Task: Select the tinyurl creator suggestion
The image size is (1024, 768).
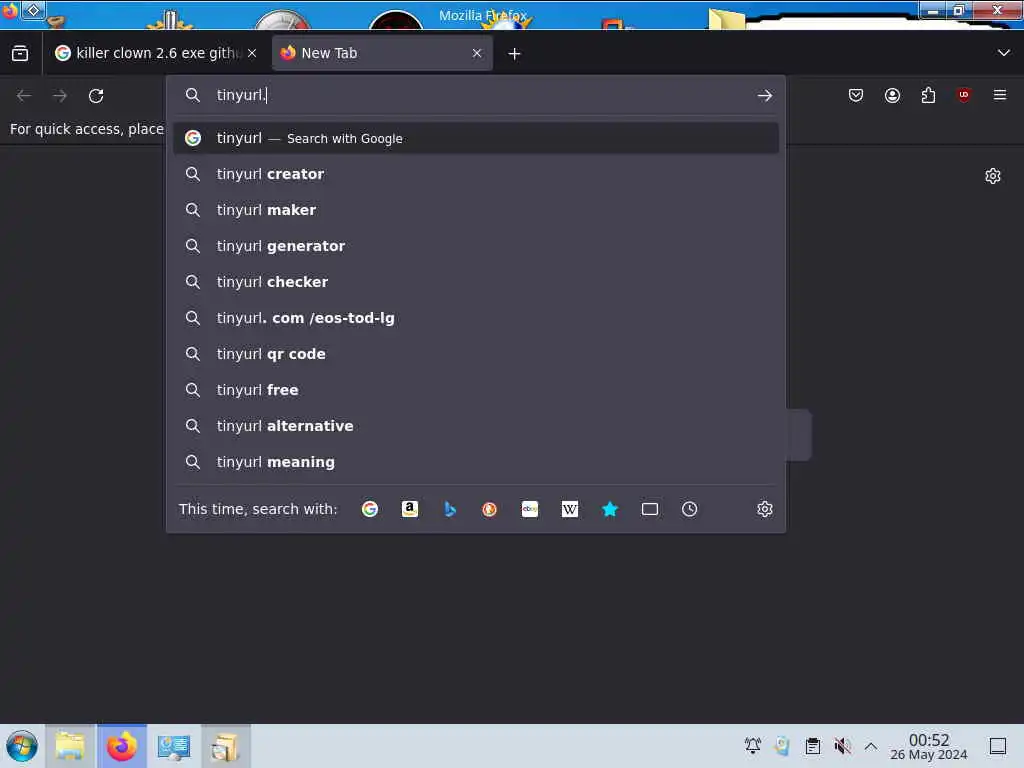Action: pyautogui.click(x=476, y=174)
